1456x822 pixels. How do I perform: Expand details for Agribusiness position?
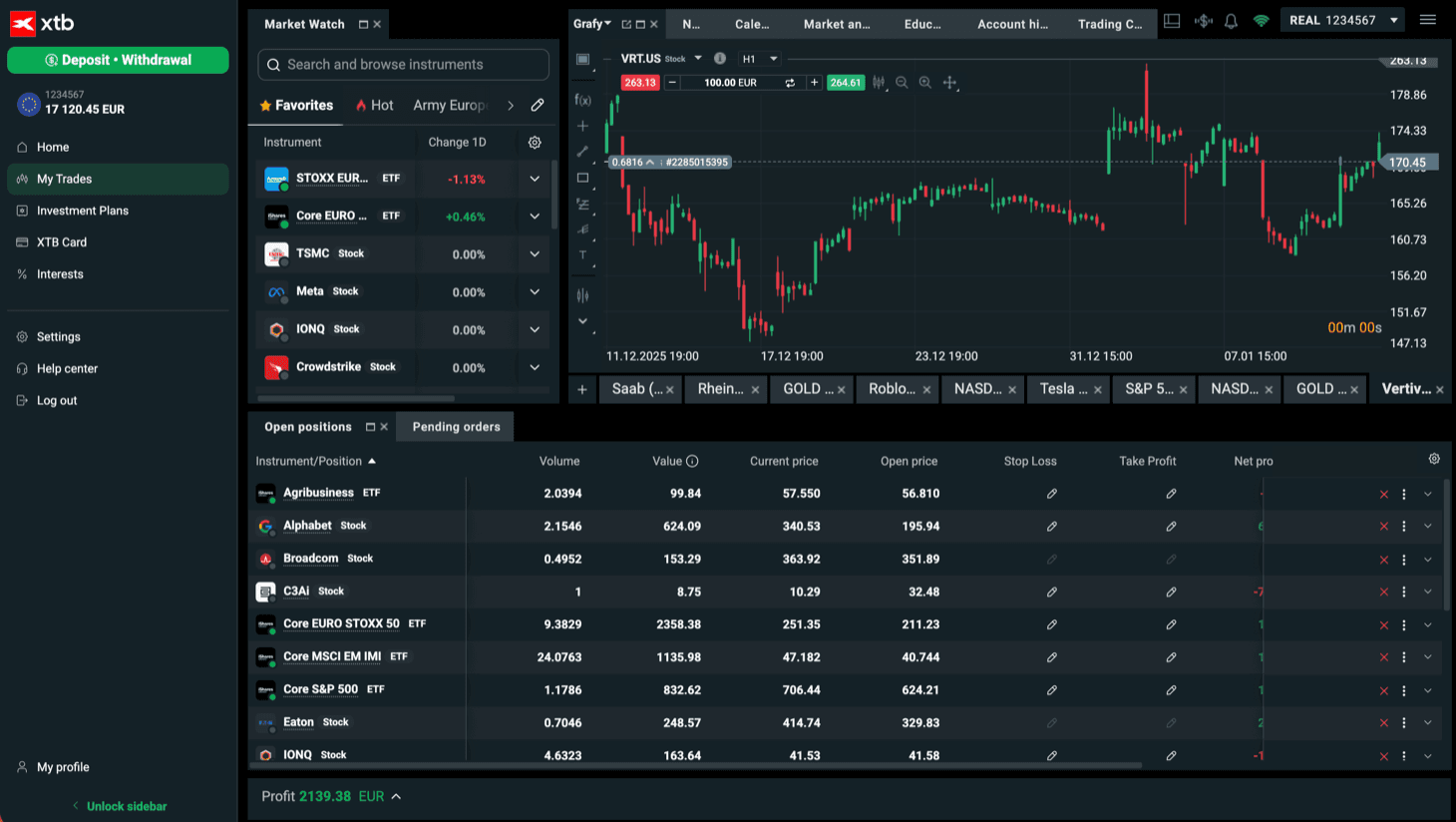click(x=1428, y=494)
